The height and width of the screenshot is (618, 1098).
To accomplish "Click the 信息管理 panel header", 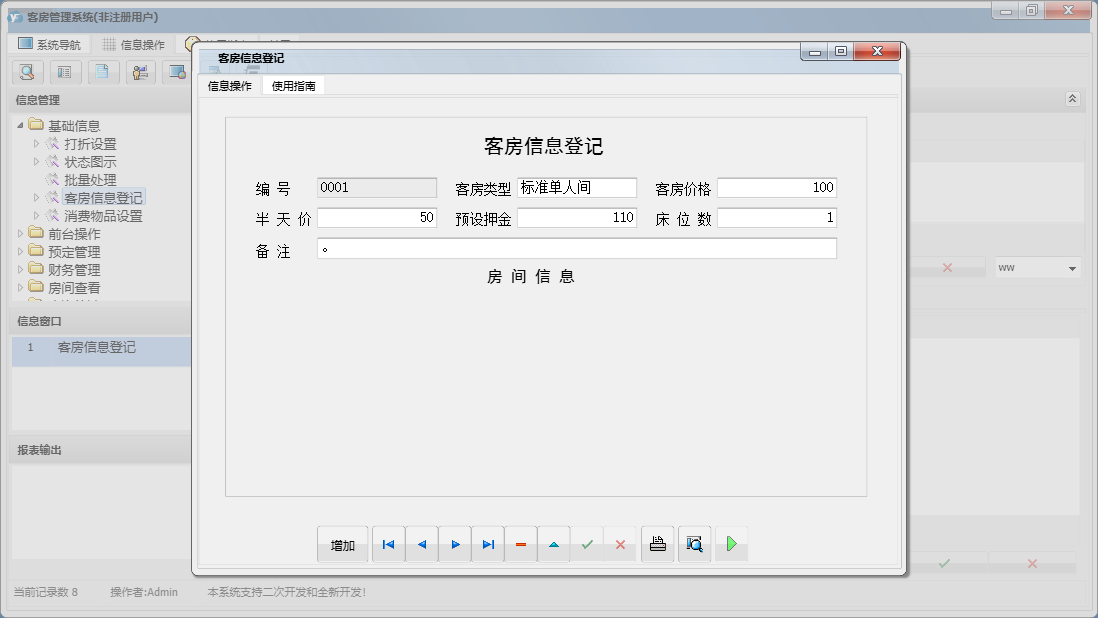I will point(101,100).
